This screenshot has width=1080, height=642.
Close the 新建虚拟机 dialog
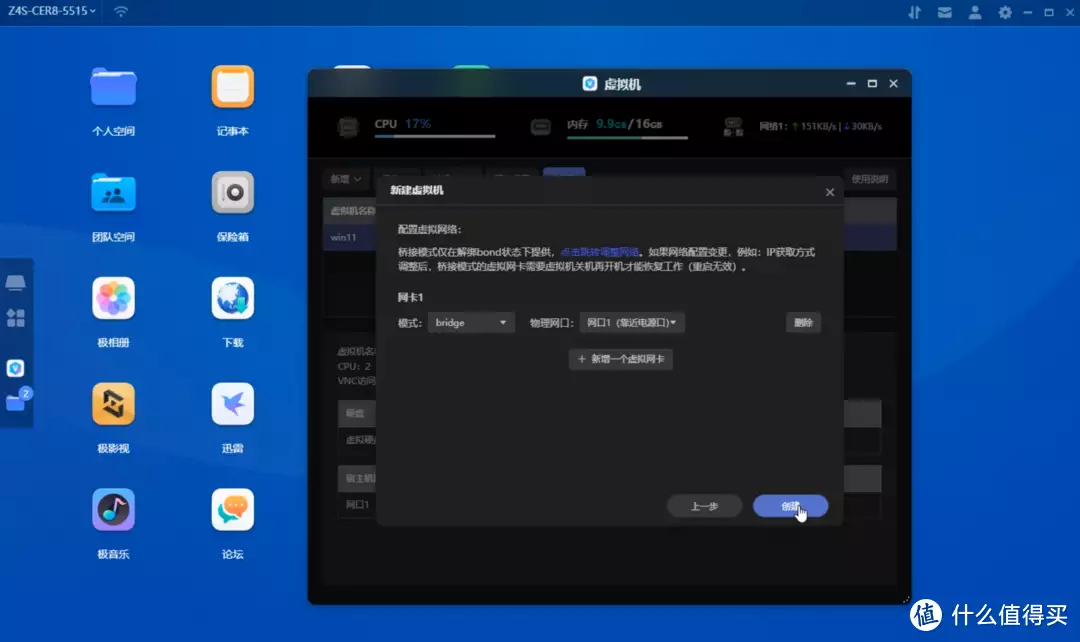(830, 192)
